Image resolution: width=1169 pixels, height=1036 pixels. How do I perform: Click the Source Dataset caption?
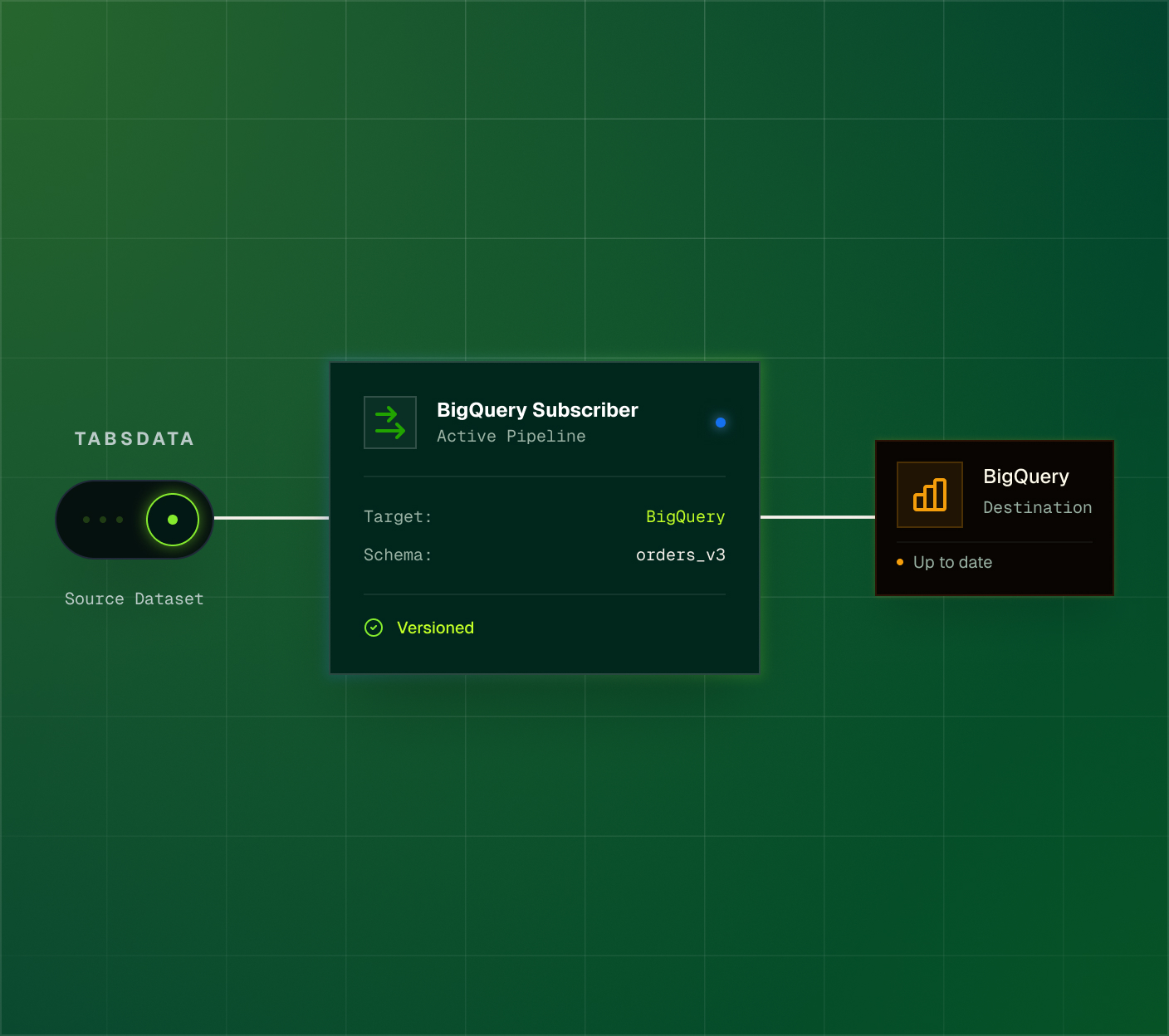pos(135,599)
